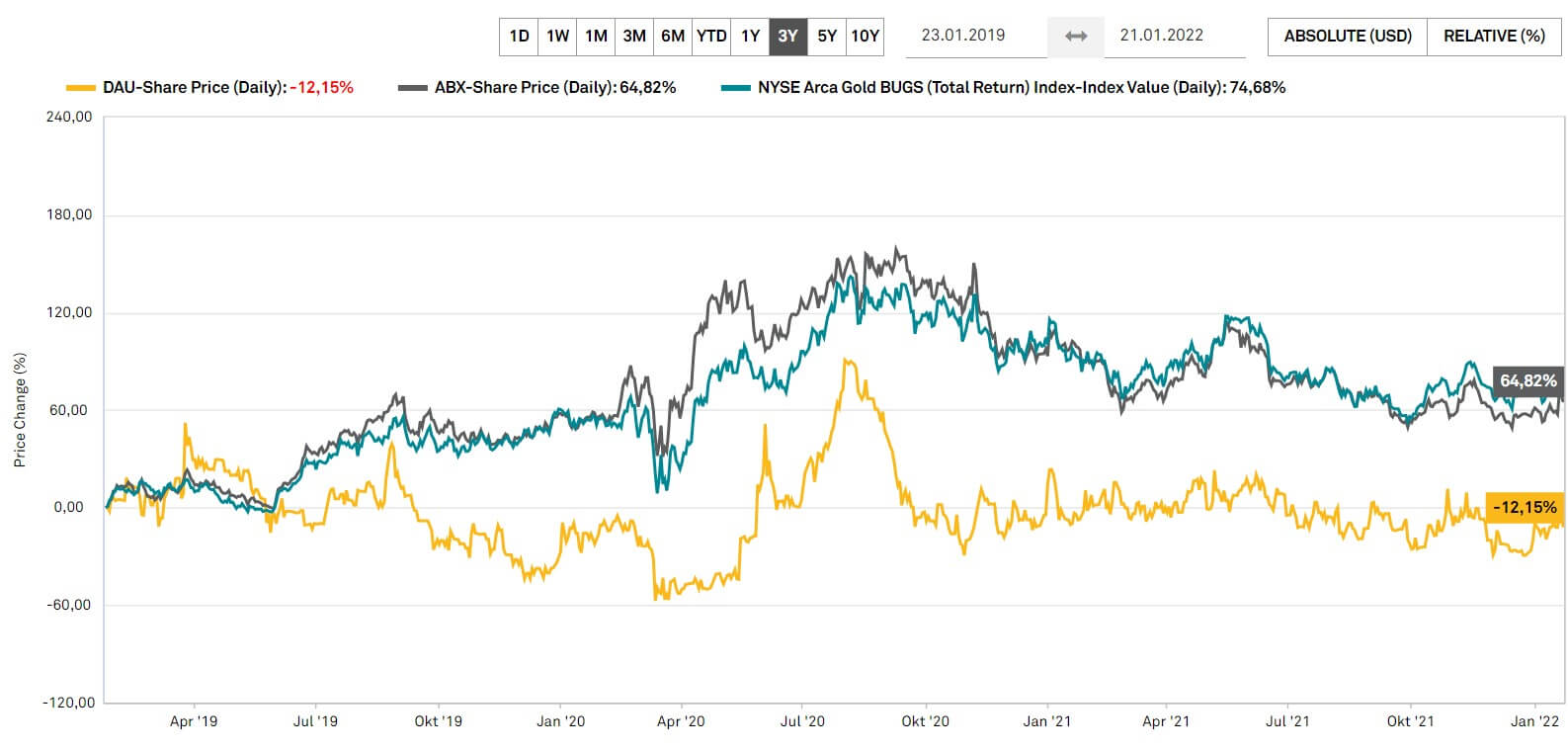Expand the 3Y range selector
The height and width of the screenshot is (750, 1568).
point(787,36)
